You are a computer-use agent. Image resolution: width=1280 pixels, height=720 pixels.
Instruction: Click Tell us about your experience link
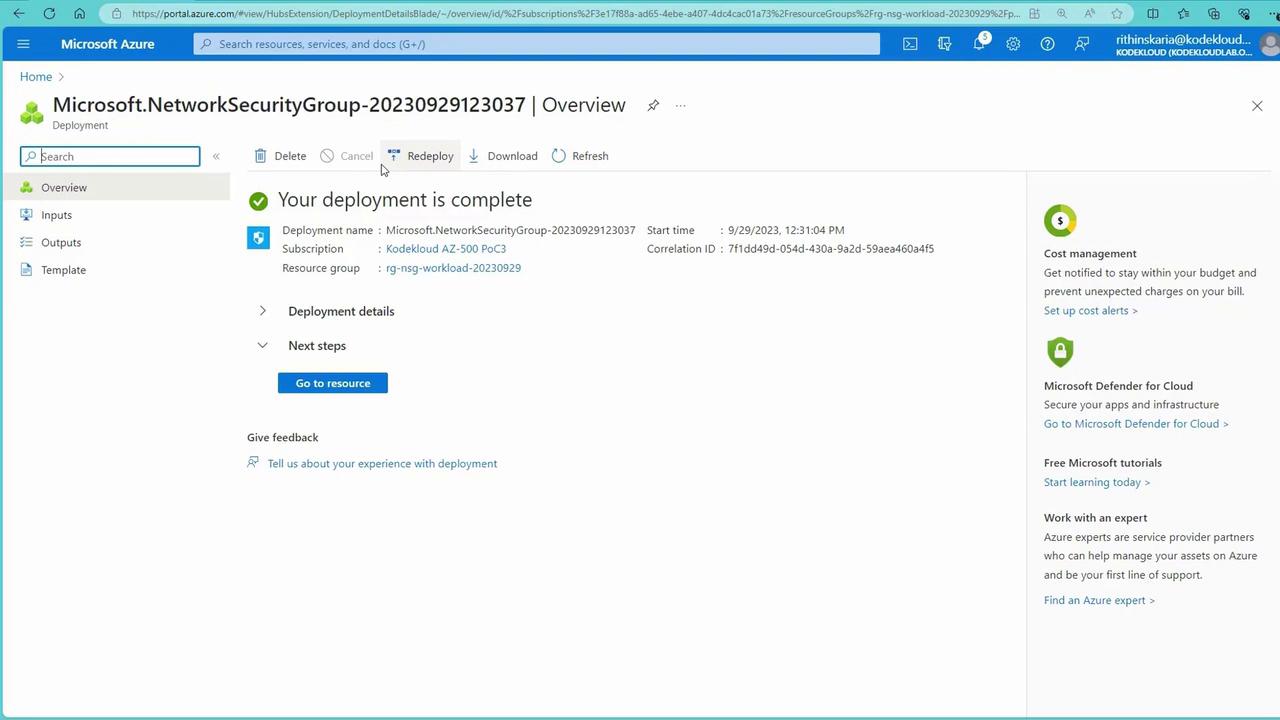382,464
